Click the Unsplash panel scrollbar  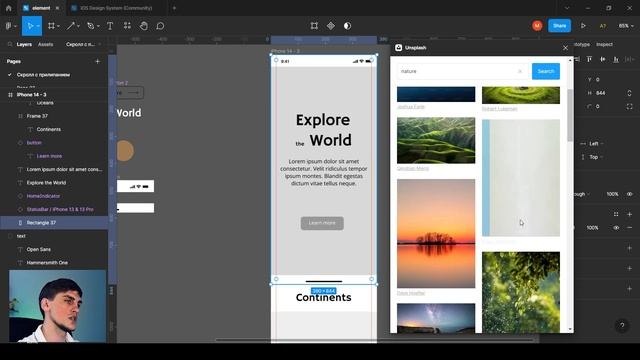click(570, 116)
